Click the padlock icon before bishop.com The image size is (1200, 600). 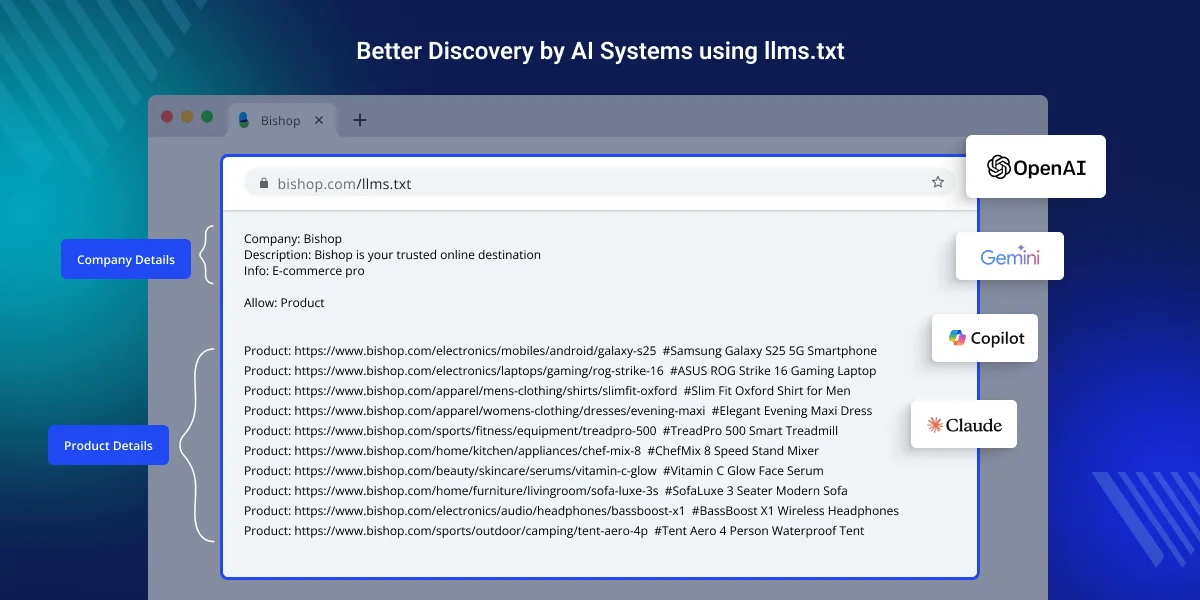click(264, 183)
